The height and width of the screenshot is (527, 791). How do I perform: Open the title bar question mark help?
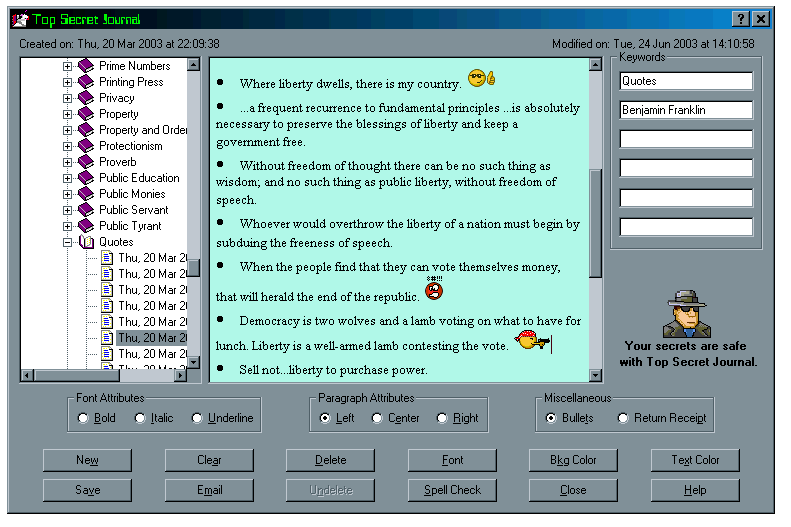point(740,19)
